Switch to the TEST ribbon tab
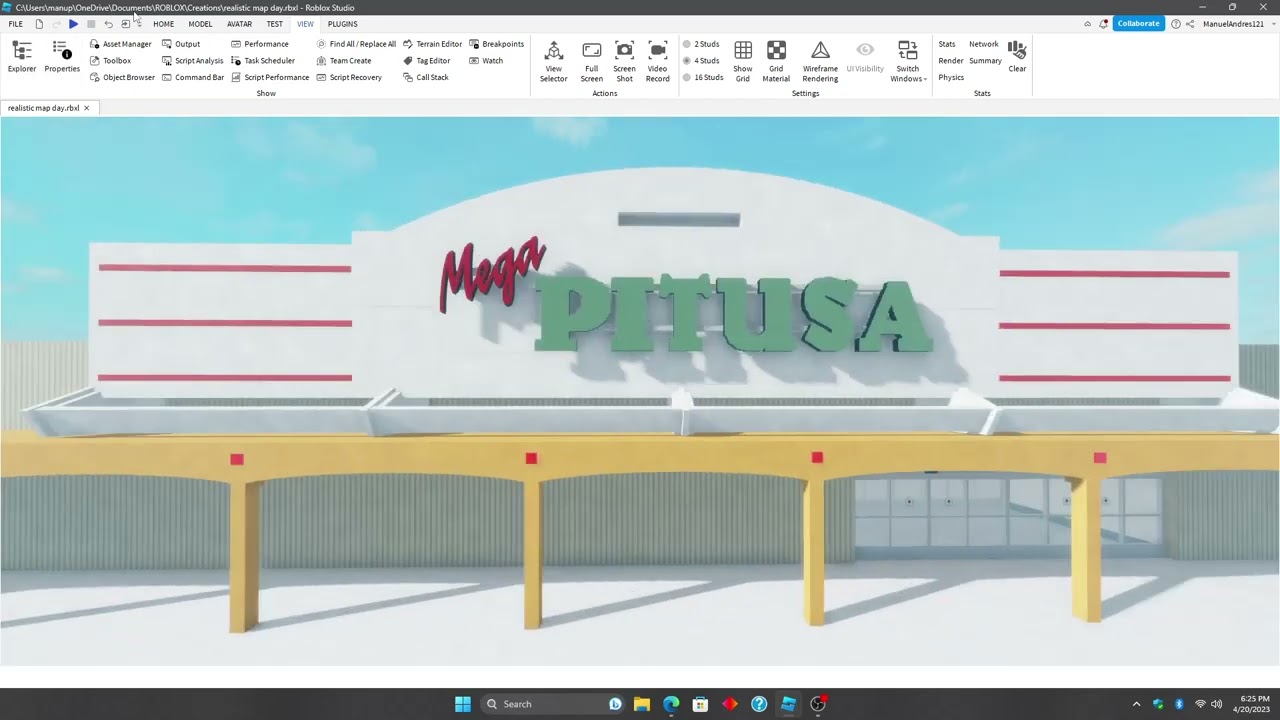Image resolution: width=1280 pixels, height=720 pixels. click(x=274, y=24)
